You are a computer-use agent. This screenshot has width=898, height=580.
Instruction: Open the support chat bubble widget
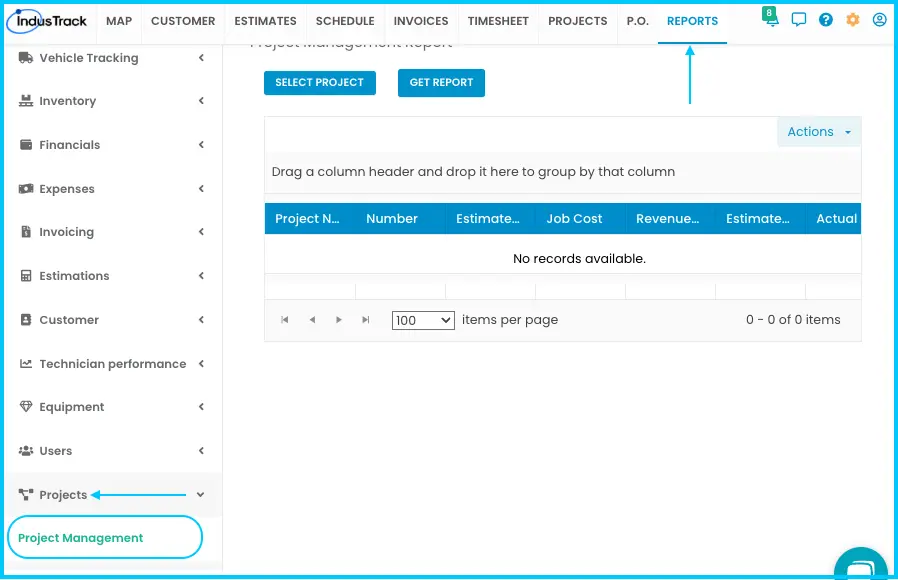861,564
